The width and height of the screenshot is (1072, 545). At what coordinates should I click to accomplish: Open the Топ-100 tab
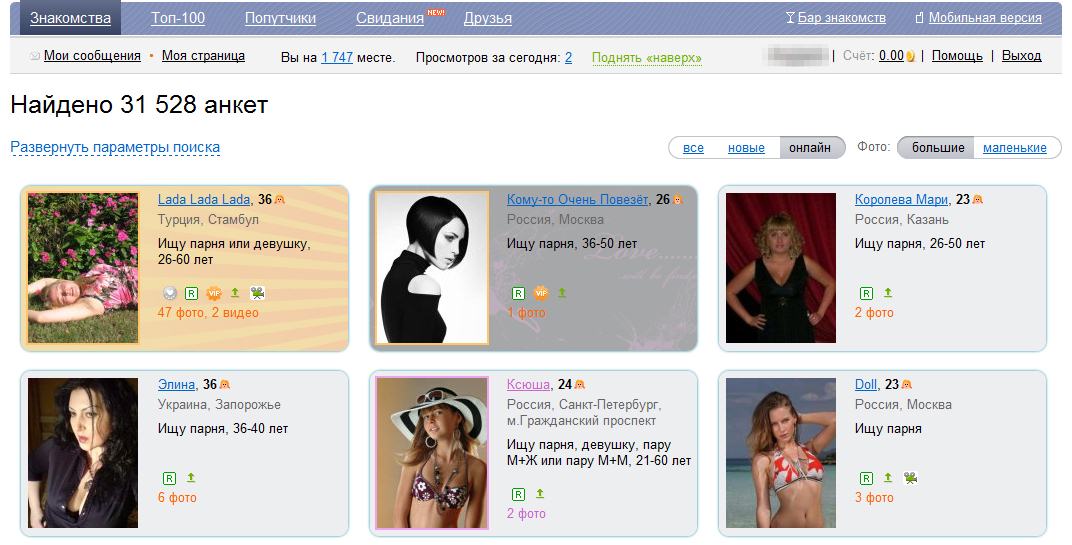click(x=178, y=18)
